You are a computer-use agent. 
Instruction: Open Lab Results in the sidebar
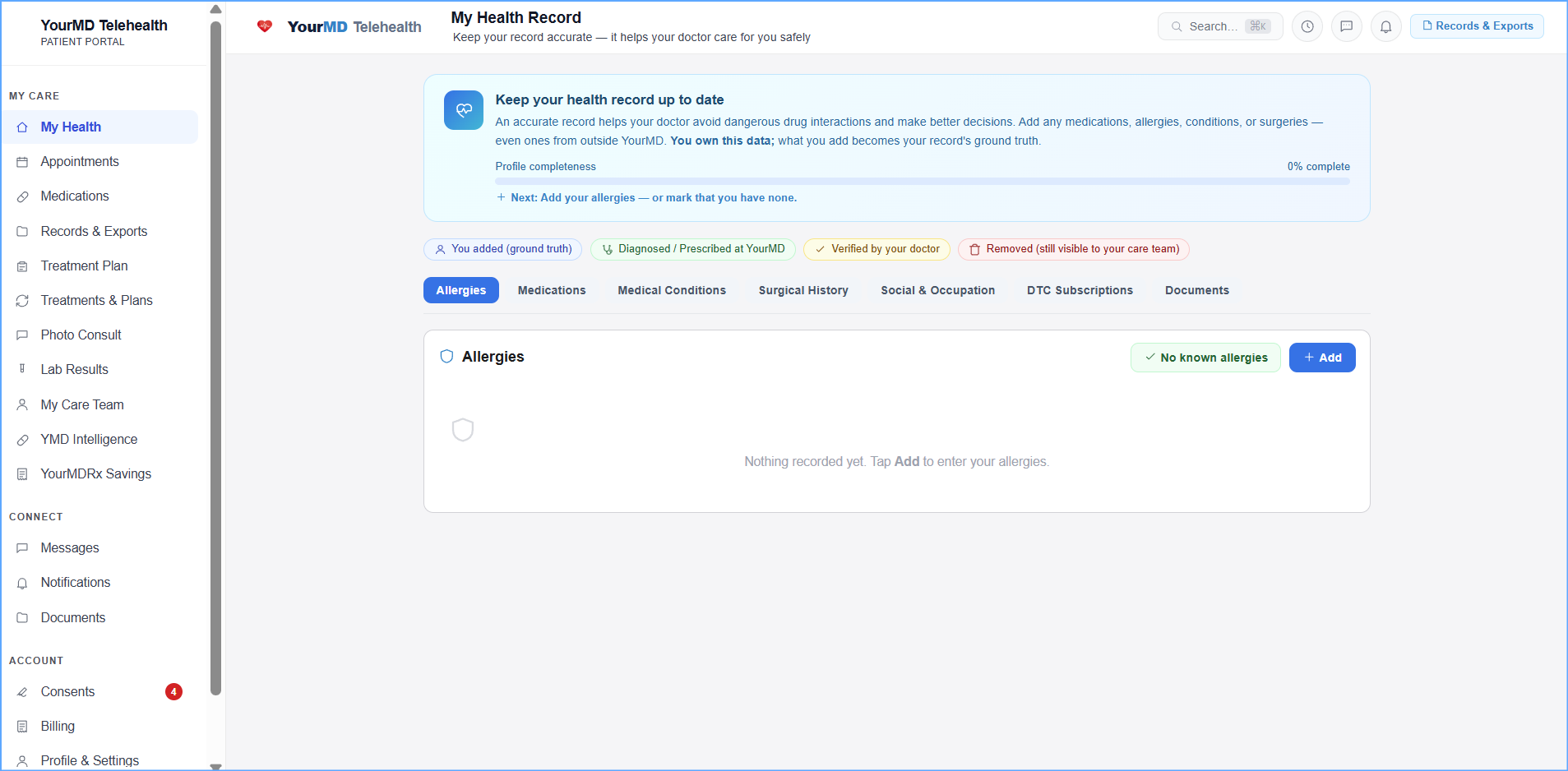pyautogui.click(x=99, y=370)
